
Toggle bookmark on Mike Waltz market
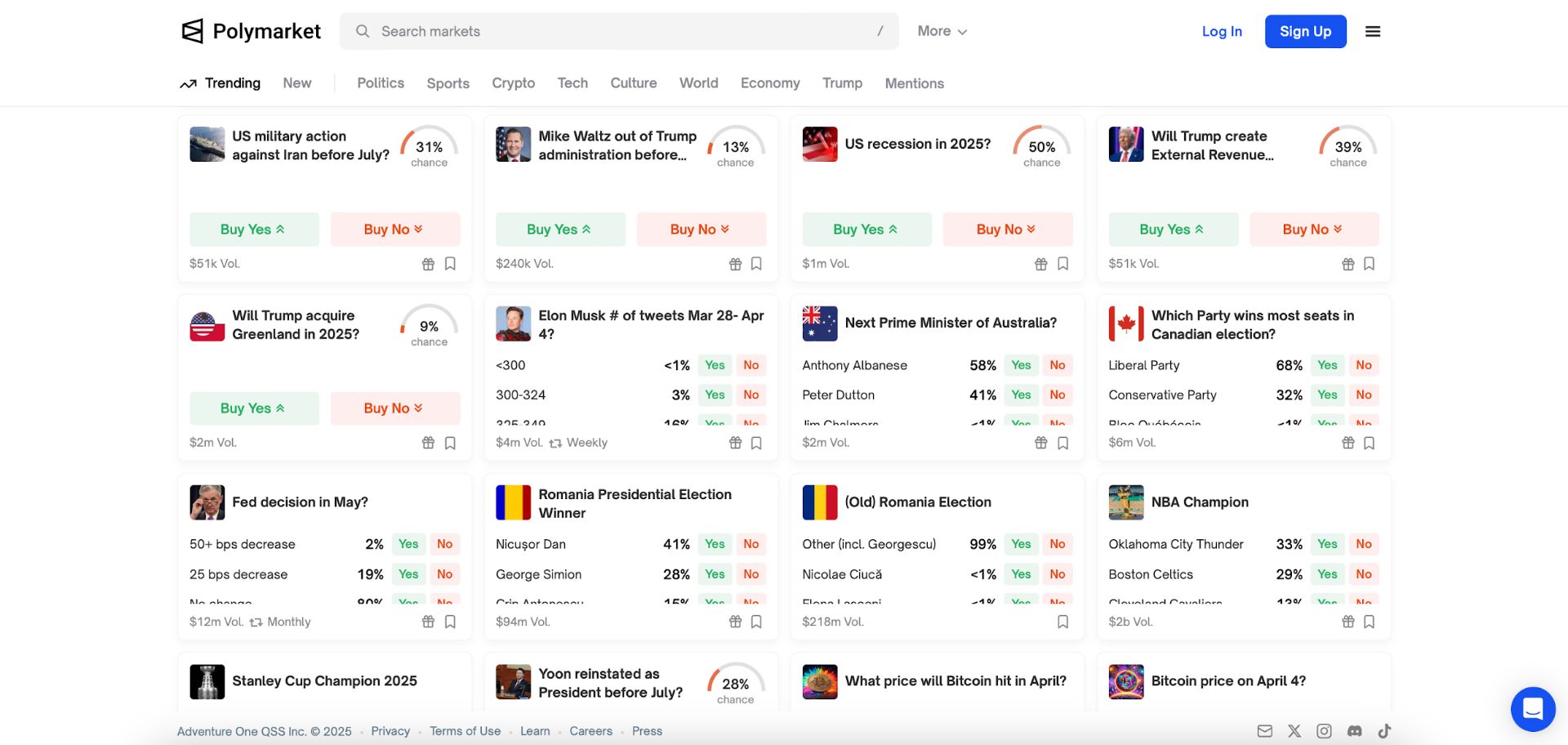tap(756, 264)
